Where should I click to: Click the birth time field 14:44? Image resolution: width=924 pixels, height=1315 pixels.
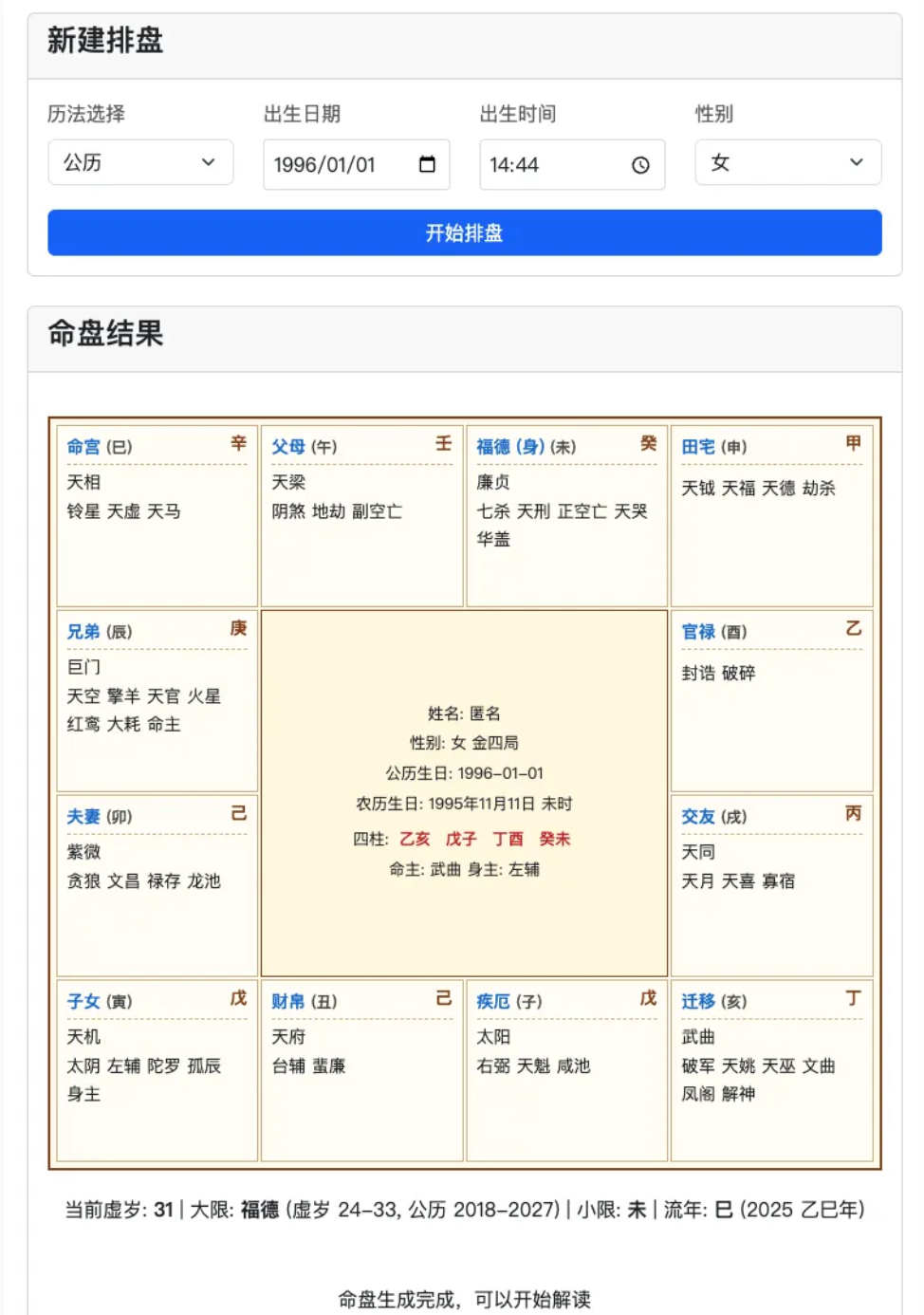572,164
